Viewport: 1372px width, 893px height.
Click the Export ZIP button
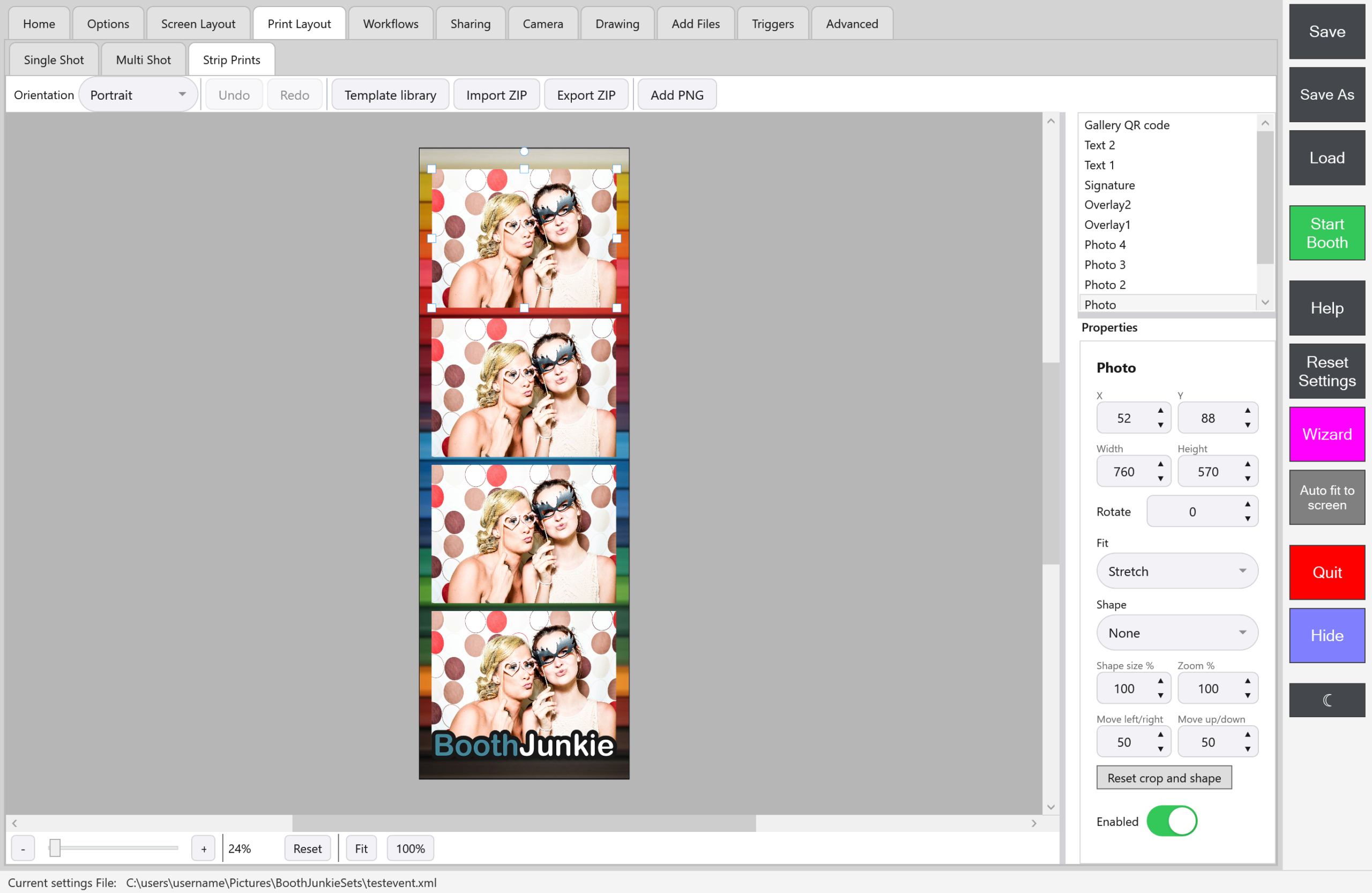pos(586,95)
